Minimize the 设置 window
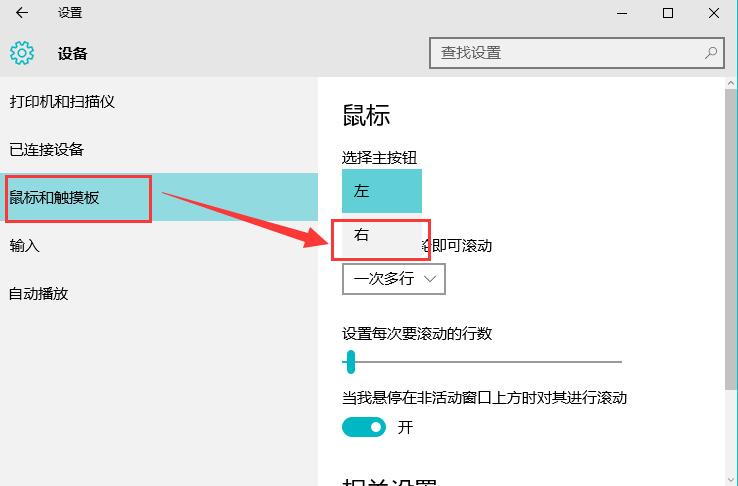This screenshot has width=738, height=486. [x=622, y=13]
